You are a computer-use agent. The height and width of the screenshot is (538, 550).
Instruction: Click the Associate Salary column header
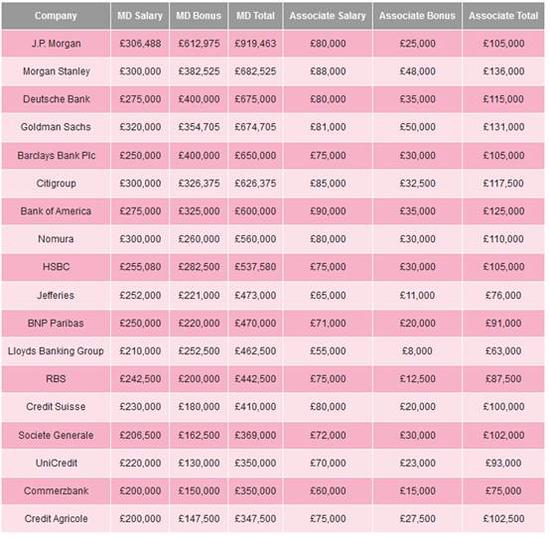[x=328, y=16]
